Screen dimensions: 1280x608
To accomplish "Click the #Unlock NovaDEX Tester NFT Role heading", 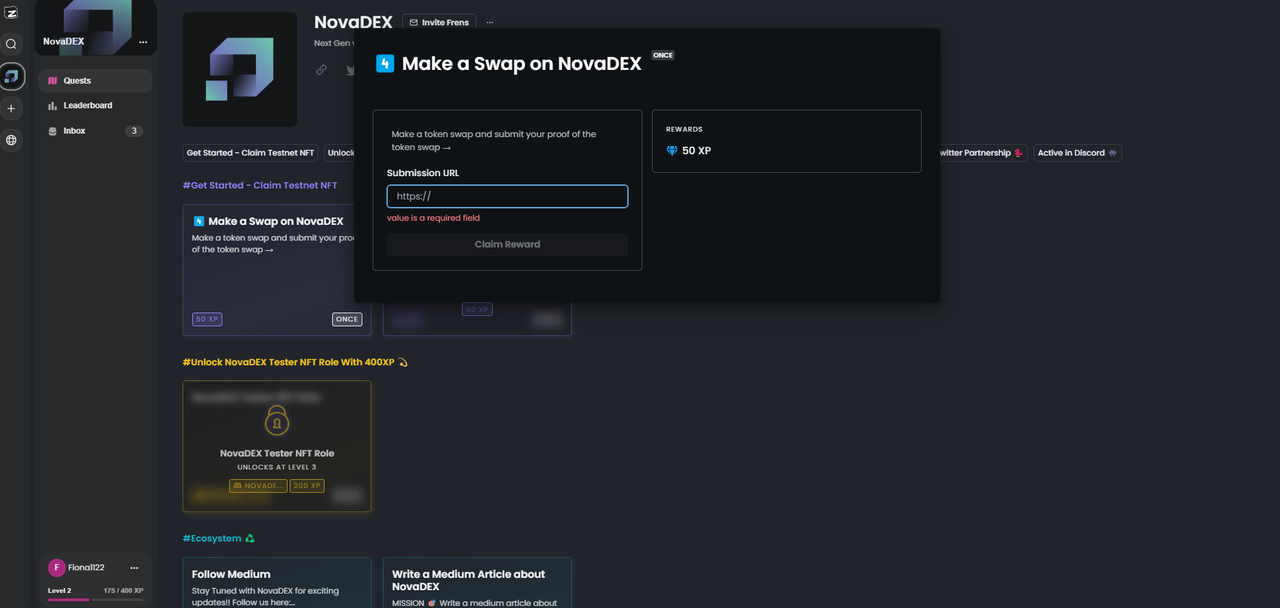I will [295, 362].
